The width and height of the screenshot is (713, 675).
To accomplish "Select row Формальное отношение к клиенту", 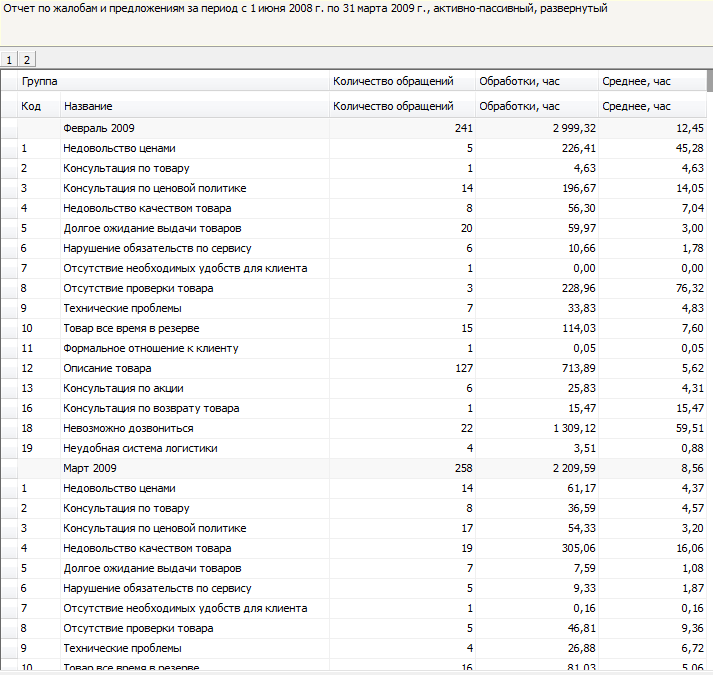I will 353,348.
